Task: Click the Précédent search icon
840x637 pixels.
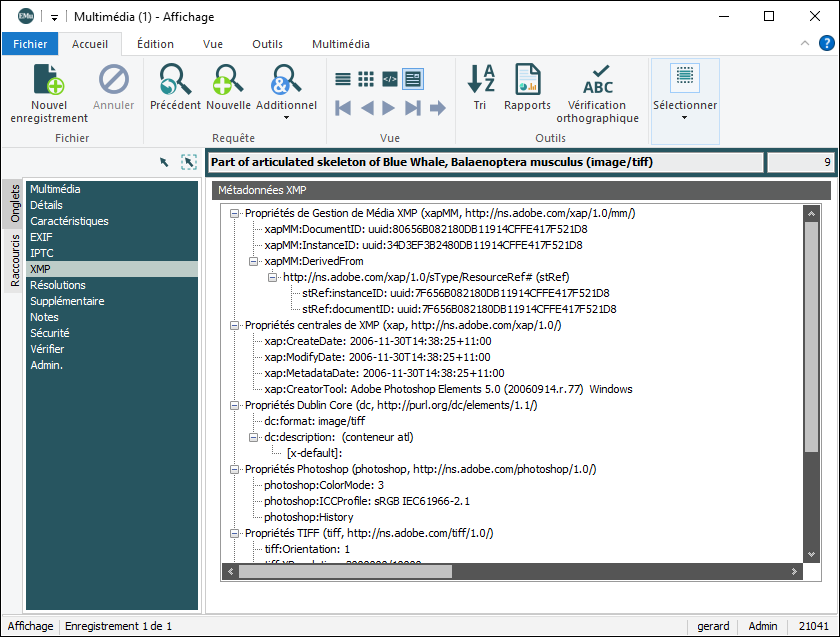Action: pyautogui.click(x=175, y=80)
